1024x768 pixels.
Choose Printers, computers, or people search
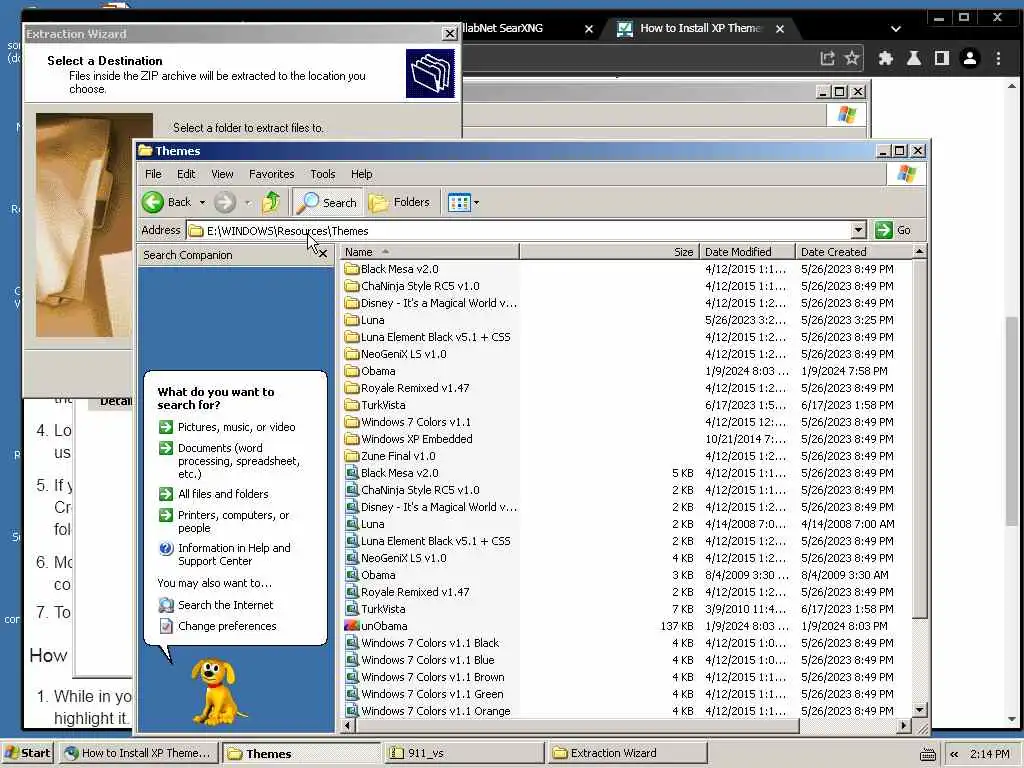[224, 521]
